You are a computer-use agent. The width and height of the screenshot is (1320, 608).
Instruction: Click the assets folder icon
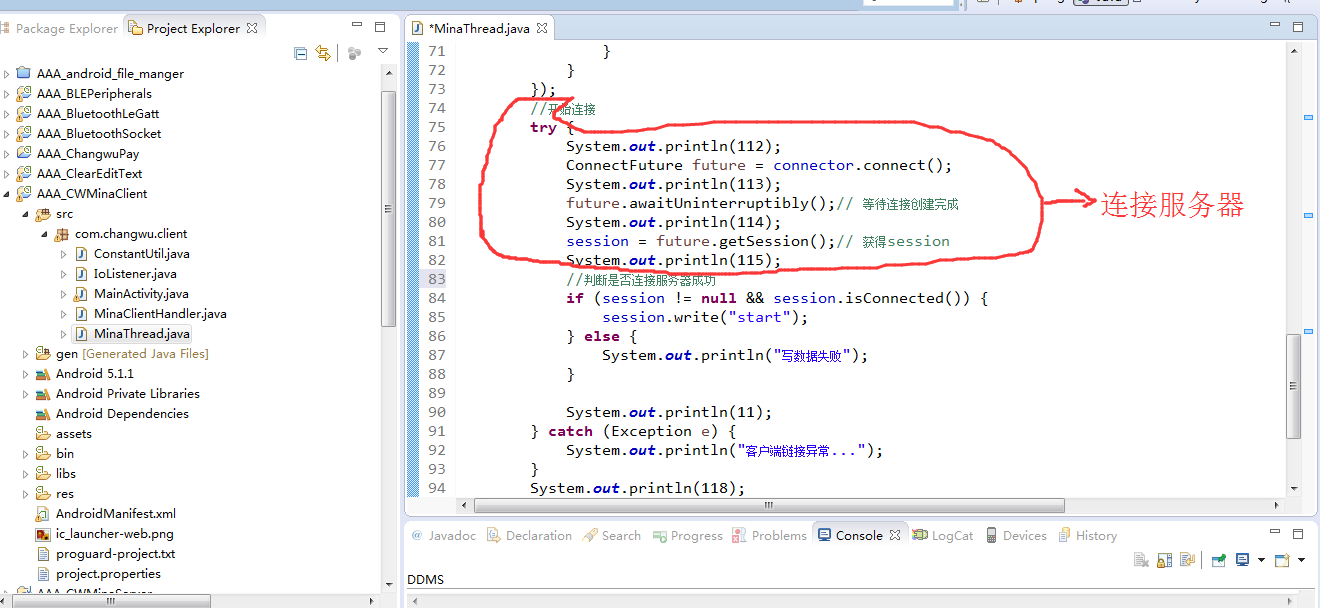[x=43, y=434]
